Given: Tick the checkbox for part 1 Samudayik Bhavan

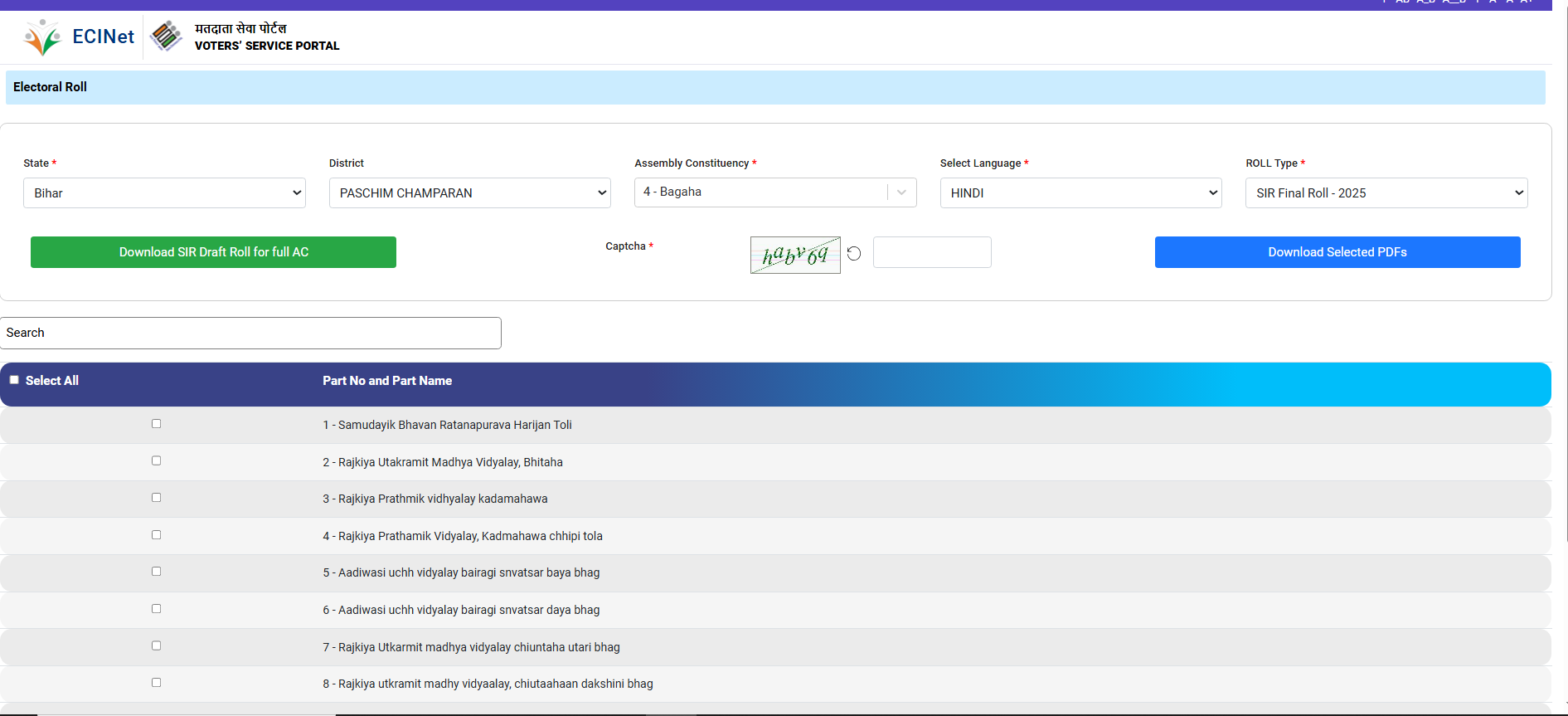Looking at the screenshot, I should pos(156,424).
